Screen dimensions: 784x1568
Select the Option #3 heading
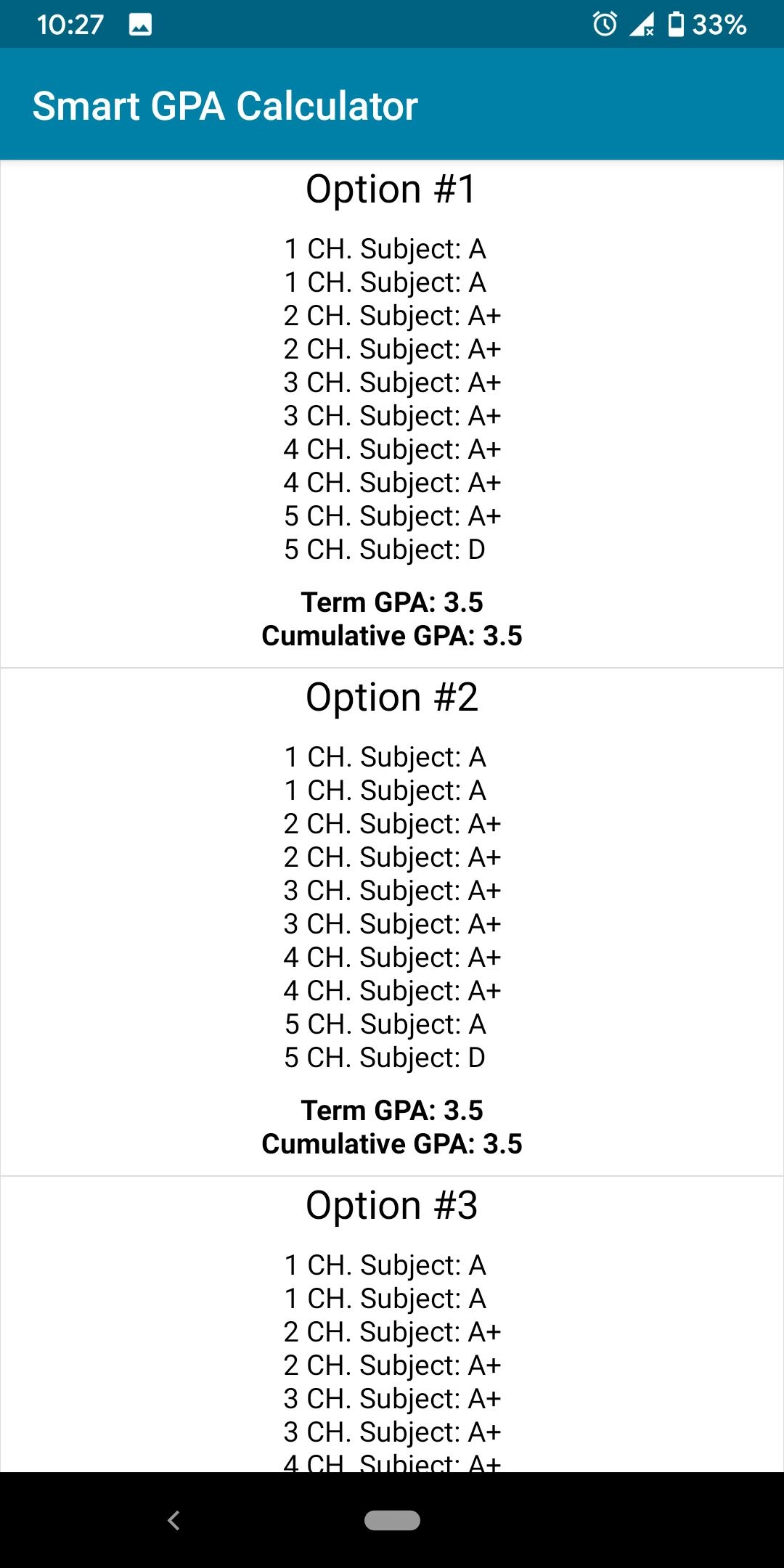click(x=391, y=1206)
